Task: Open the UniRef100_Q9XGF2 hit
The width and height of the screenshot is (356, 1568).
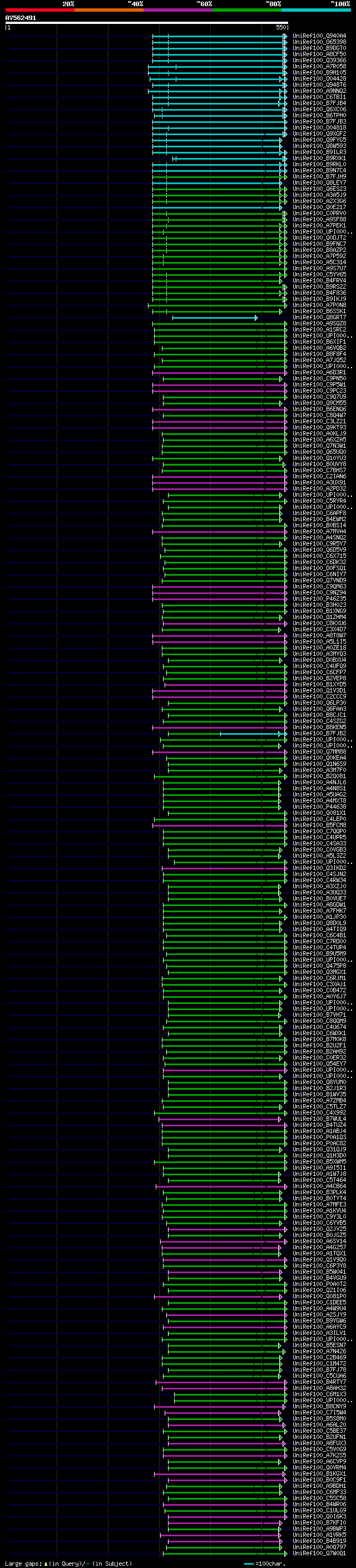Action: [x=319, y=133]
